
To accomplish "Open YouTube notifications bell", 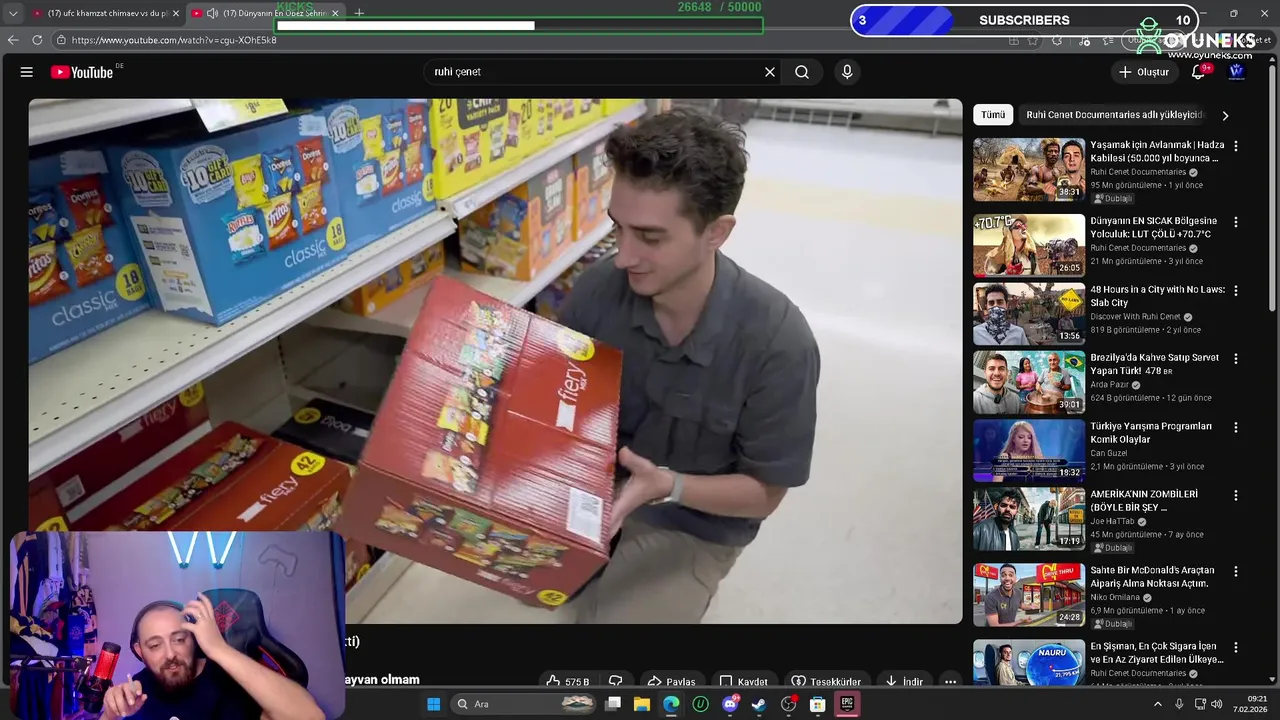I will pos(1199,72).
